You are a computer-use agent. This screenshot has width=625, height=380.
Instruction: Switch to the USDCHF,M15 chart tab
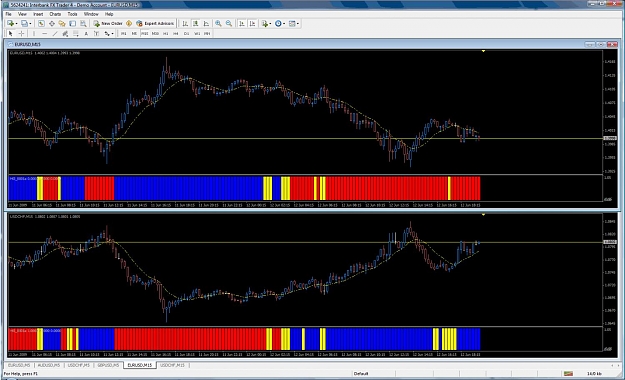[172, 365]
